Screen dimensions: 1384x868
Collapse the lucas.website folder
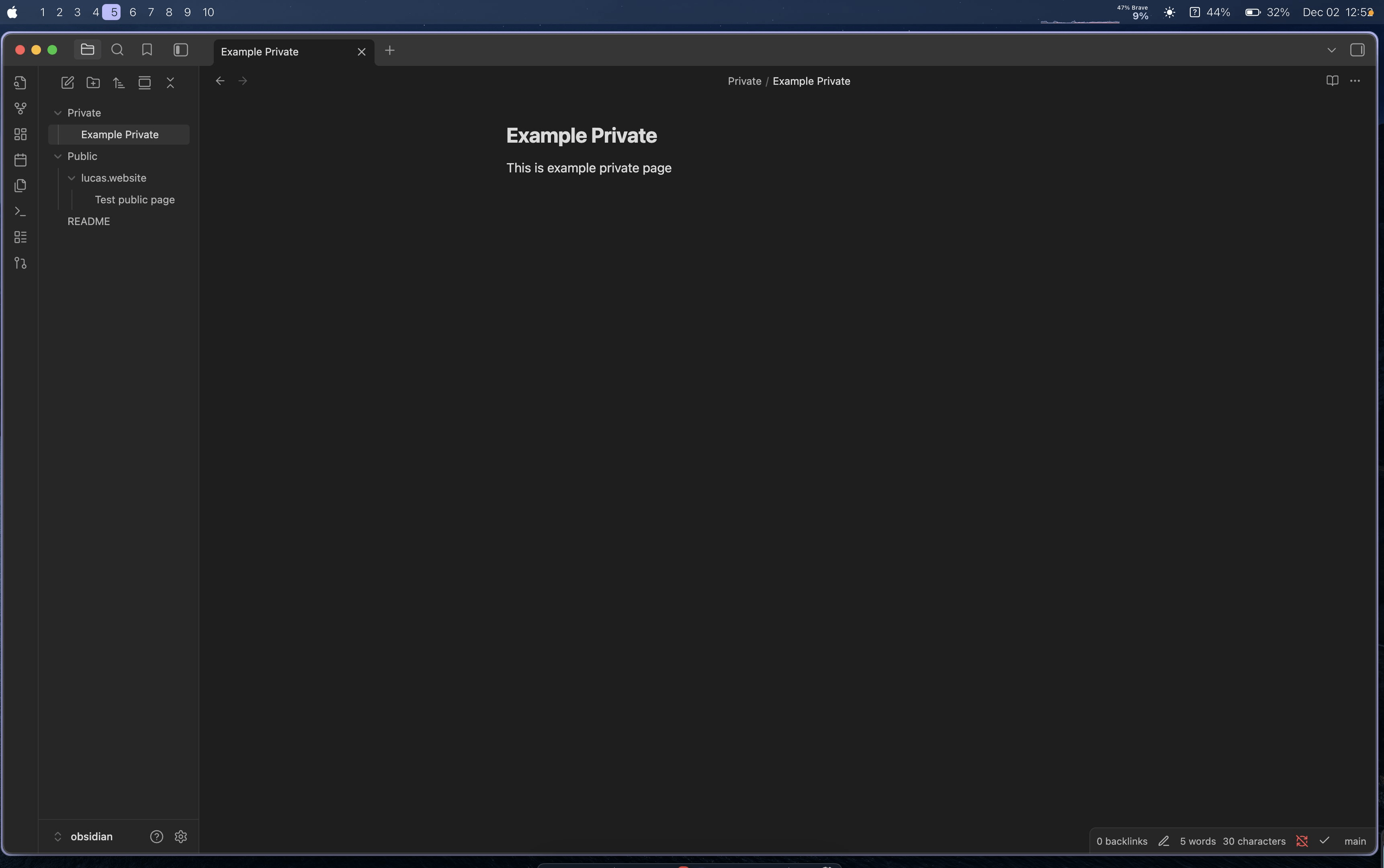tap(72, 178)
